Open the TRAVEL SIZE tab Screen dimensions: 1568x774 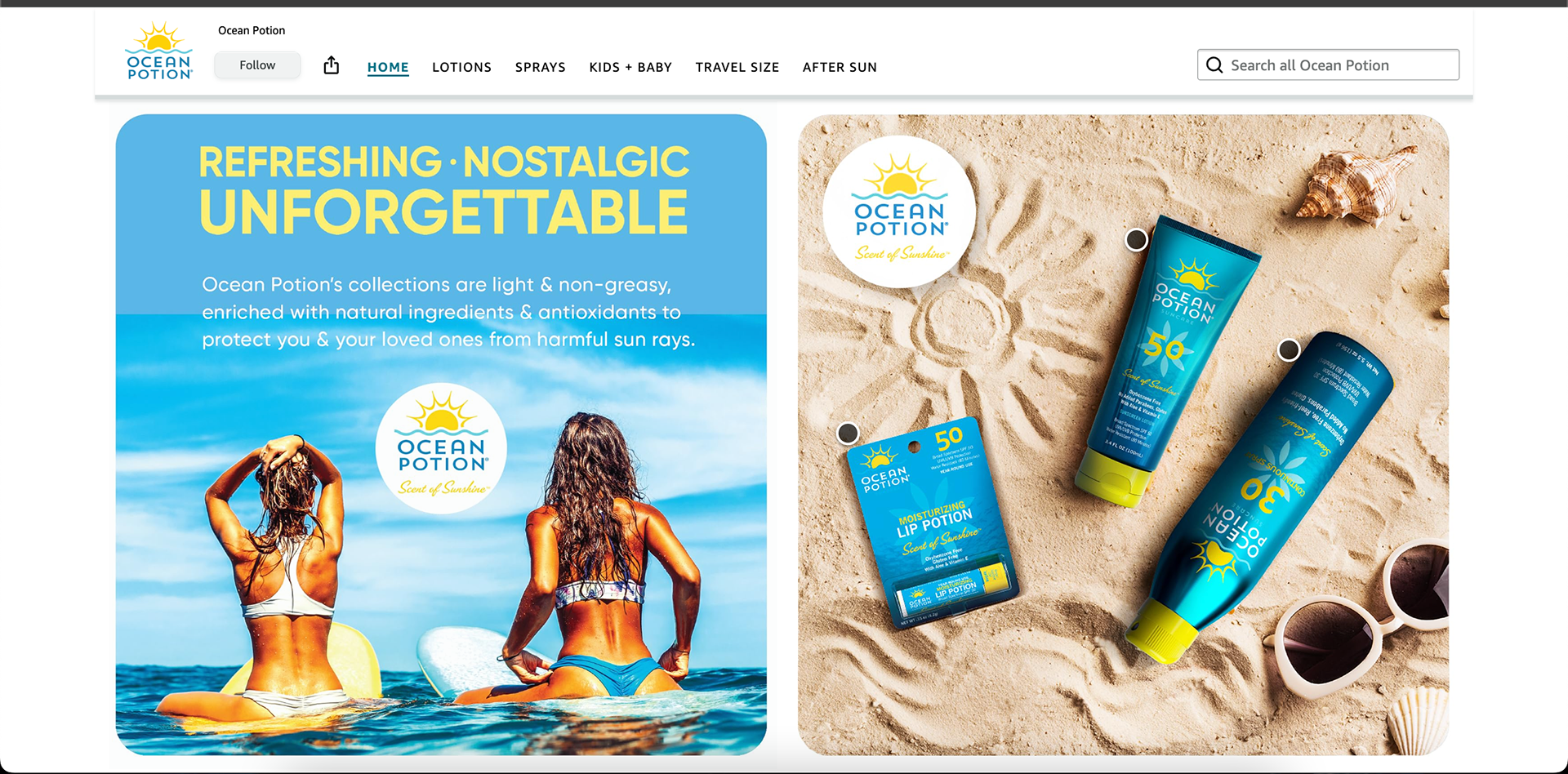pos(737,67)
